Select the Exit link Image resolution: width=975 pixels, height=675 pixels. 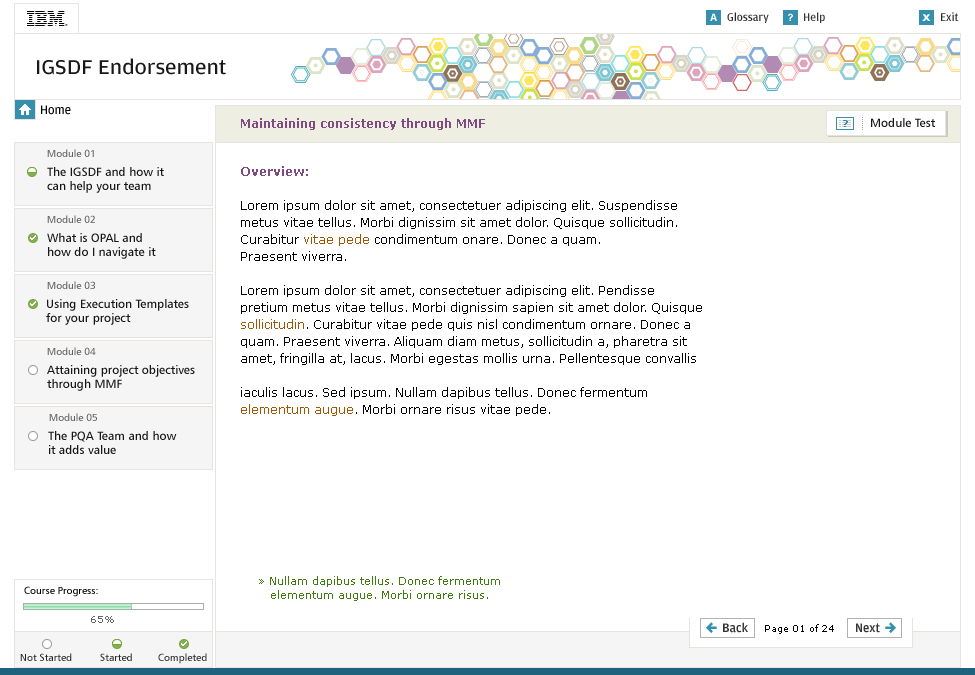click(948, 17)
